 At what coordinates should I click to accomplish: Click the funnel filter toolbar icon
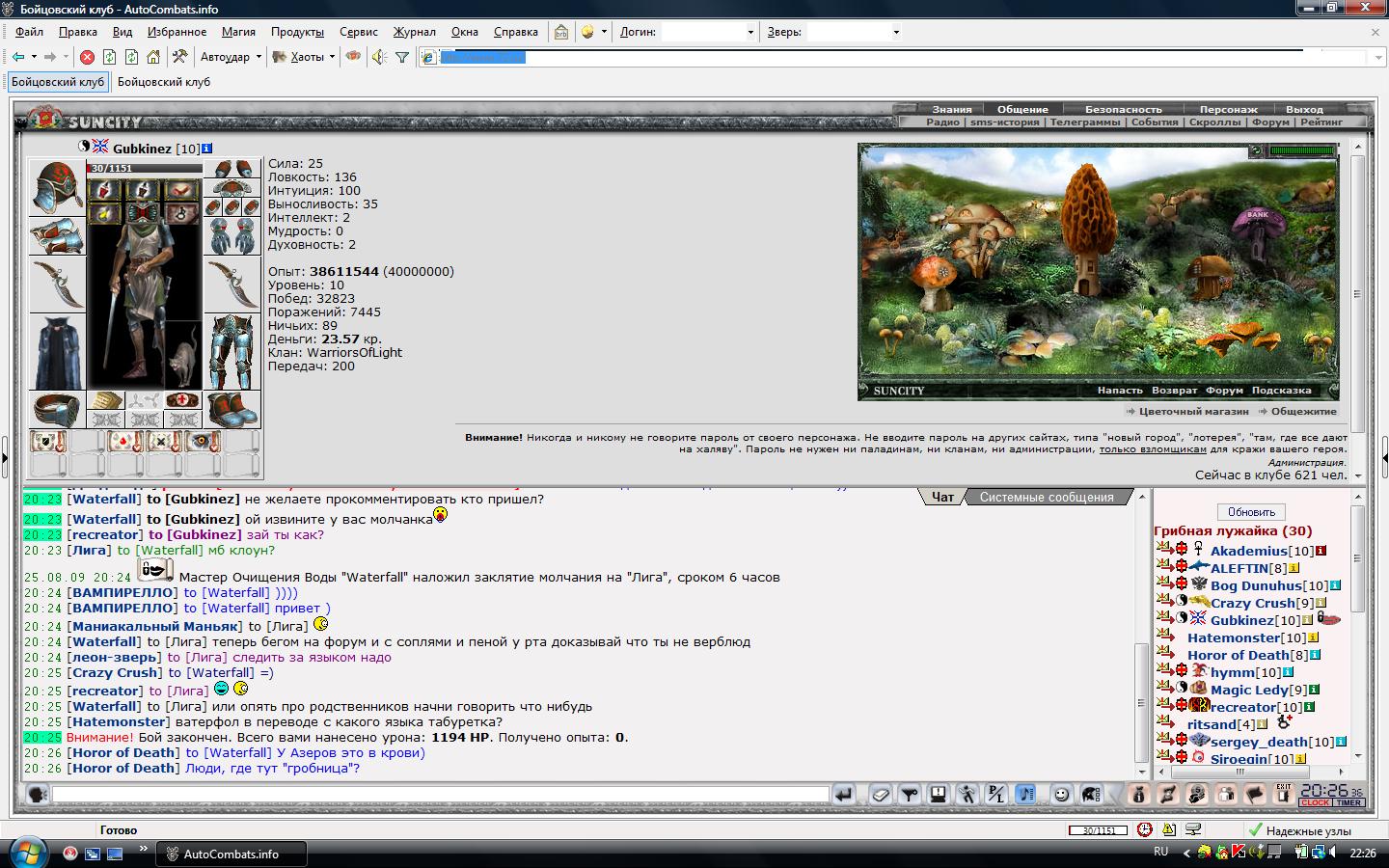402,57
